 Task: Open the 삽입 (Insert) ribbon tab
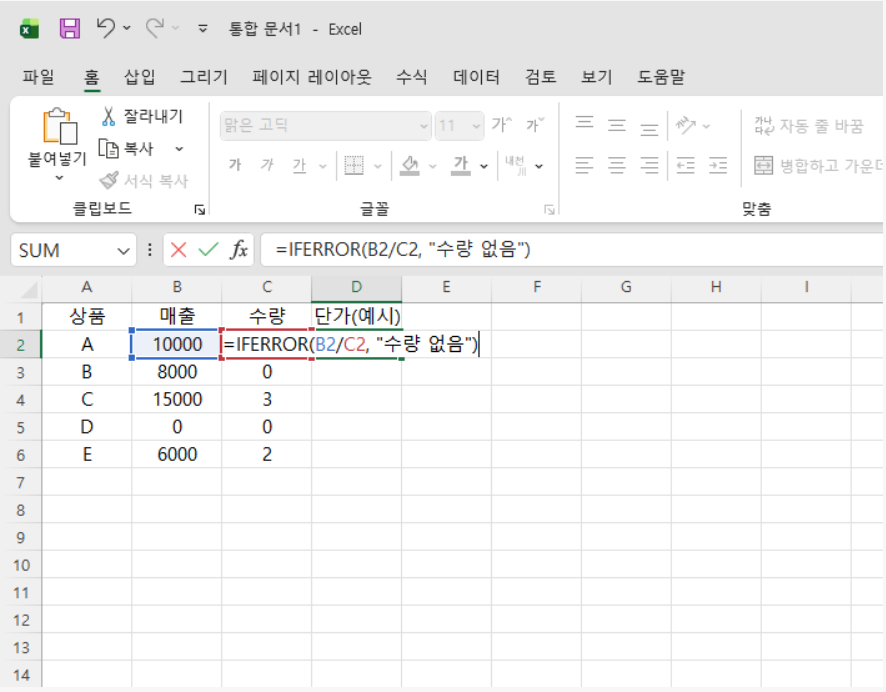click(140, 77)
